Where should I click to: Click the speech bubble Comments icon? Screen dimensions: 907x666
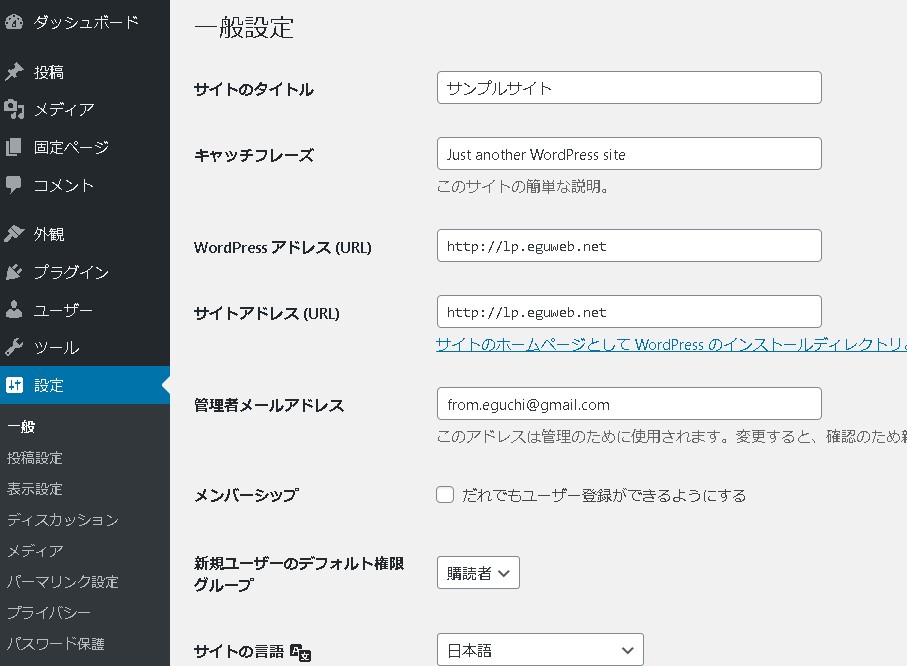coord(14,185)
